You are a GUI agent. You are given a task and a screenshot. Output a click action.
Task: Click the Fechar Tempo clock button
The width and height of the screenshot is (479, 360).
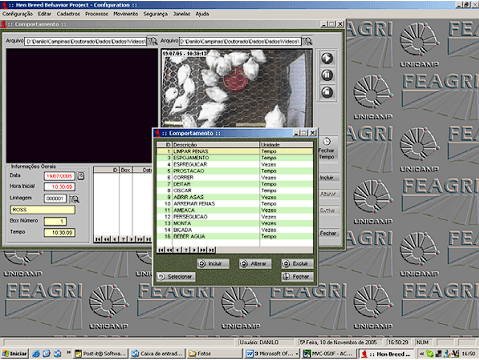pos(327,149)
